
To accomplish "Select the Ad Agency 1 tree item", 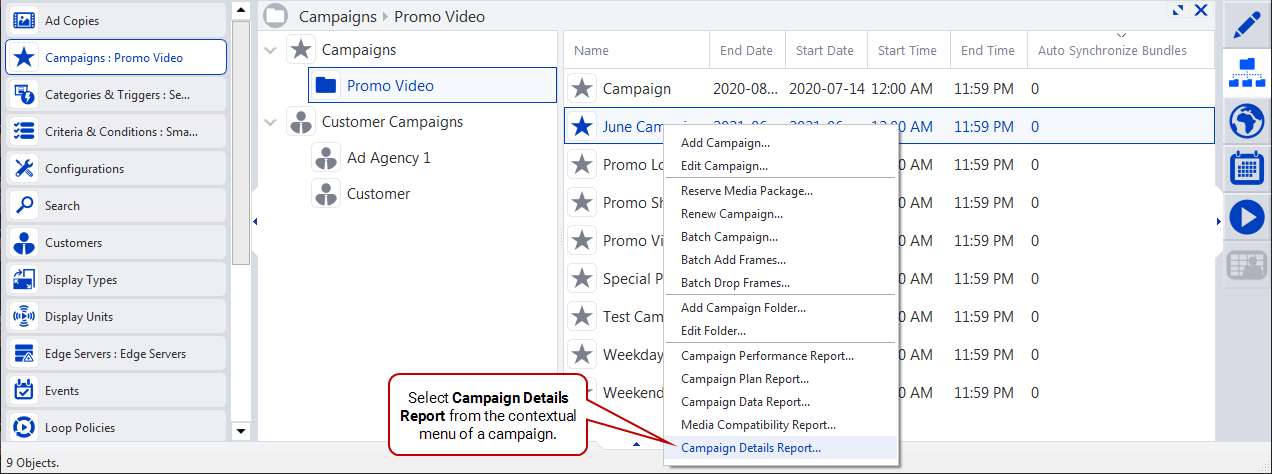I will pyautogui.click(x=388, y=158).
